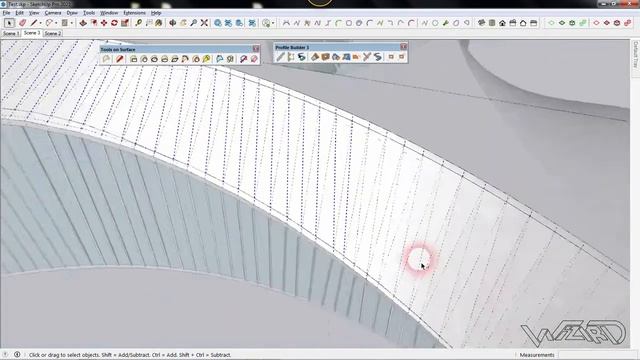Close the Profile Builder 3 toolbar
This screenshot has height=360, width=640.
click(x=403, y=47)
